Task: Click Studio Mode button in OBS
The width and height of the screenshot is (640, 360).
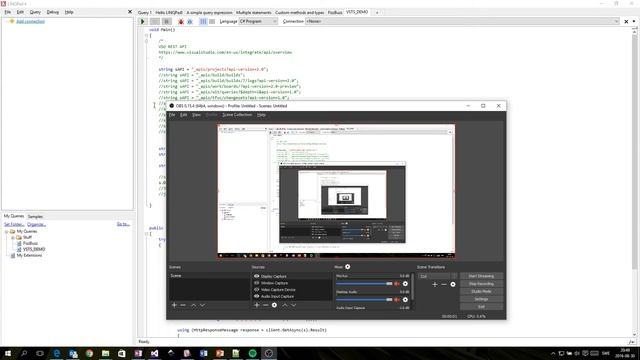Action: [481, 291]
